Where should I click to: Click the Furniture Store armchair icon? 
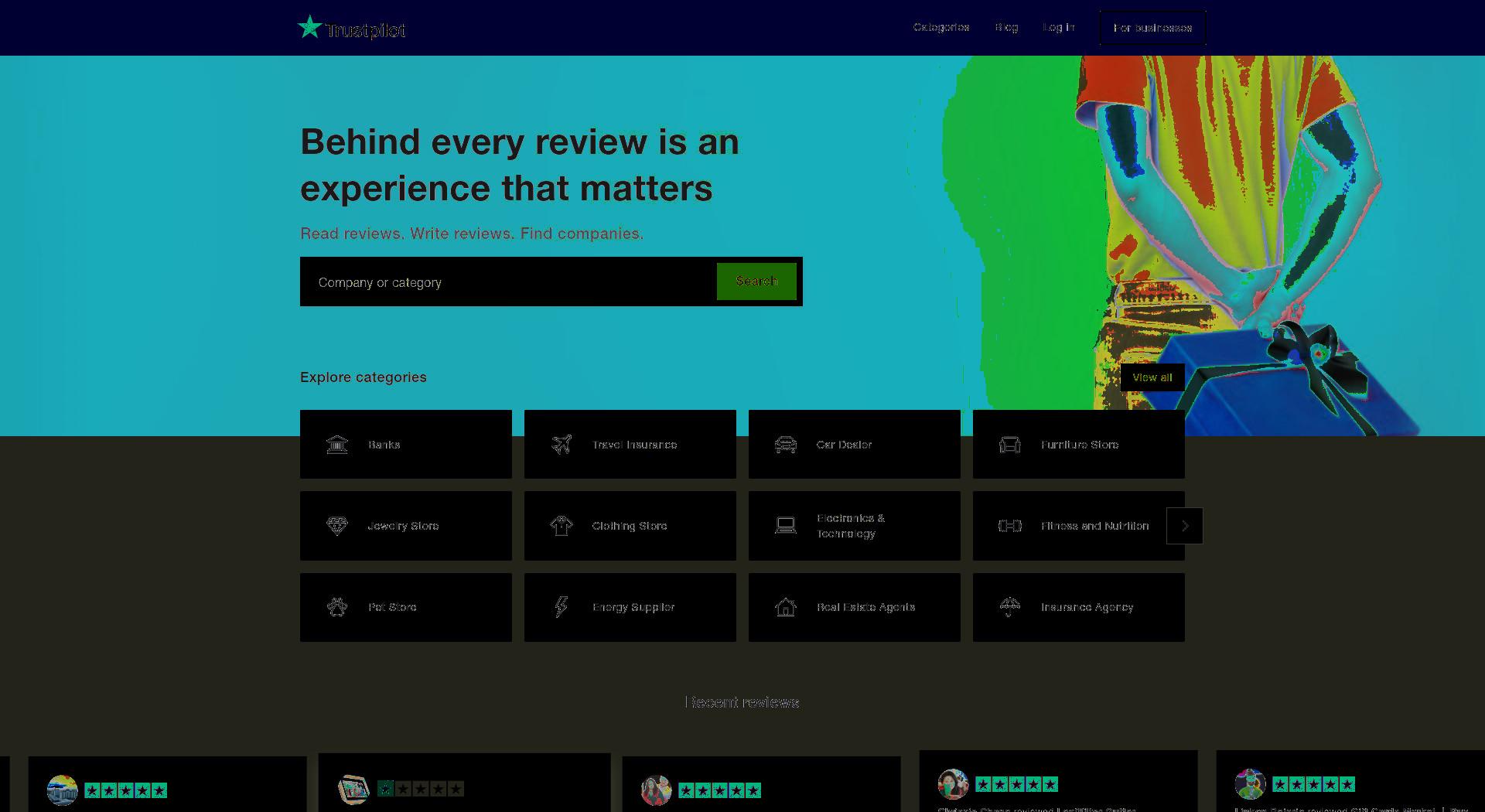point(1010,445)
